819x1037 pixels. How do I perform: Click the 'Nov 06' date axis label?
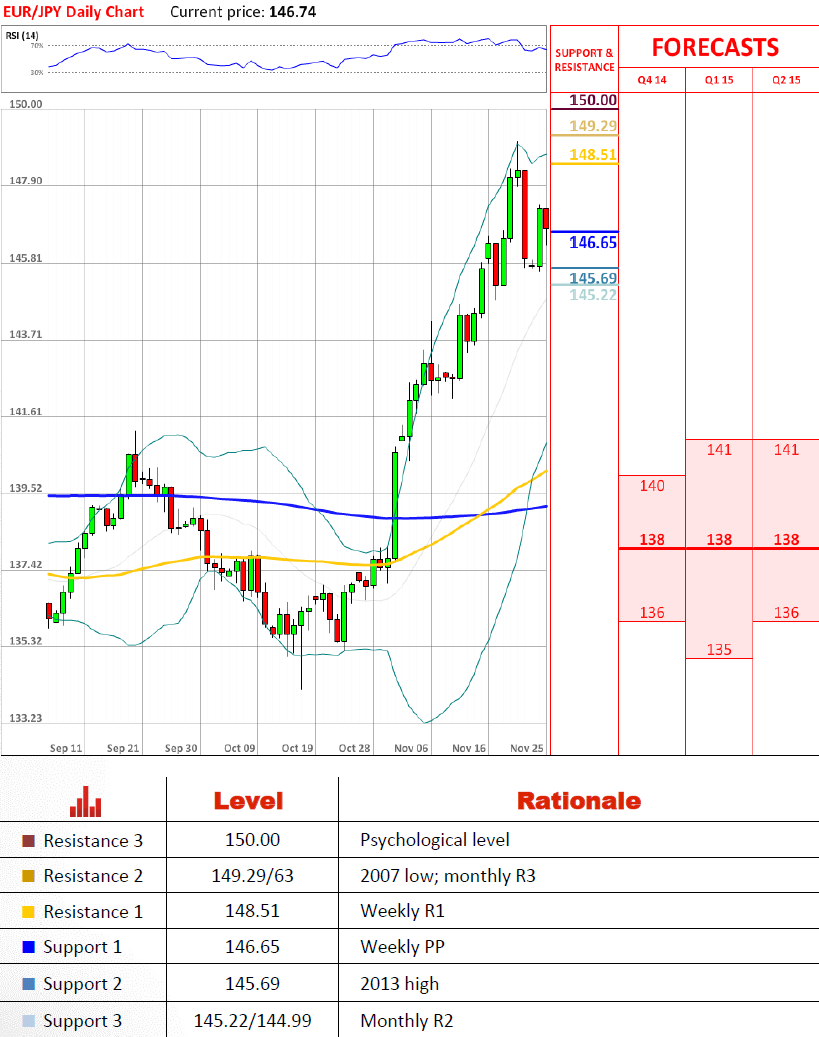coord(411,748)
